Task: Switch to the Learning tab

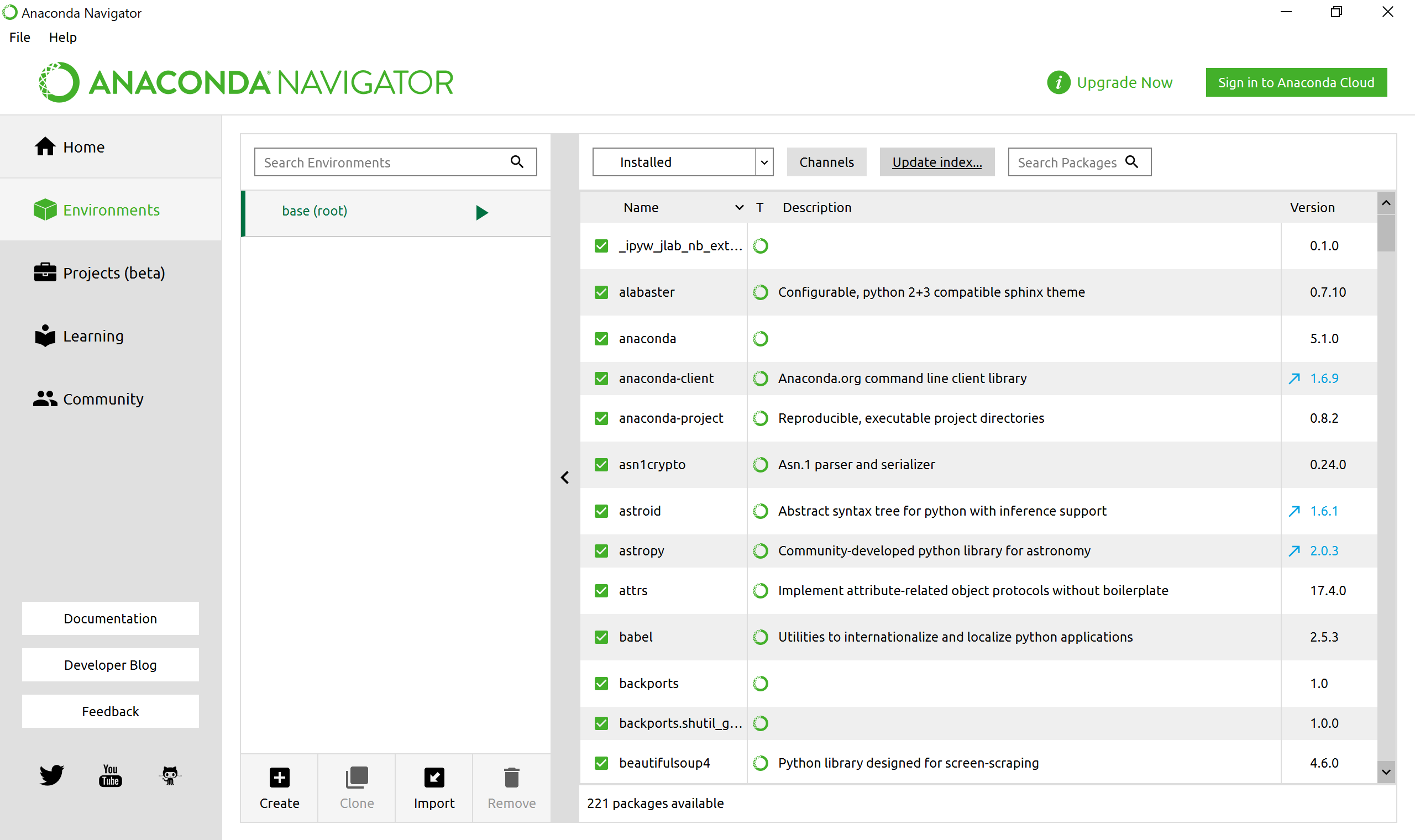Action: (x=93, y=336)
